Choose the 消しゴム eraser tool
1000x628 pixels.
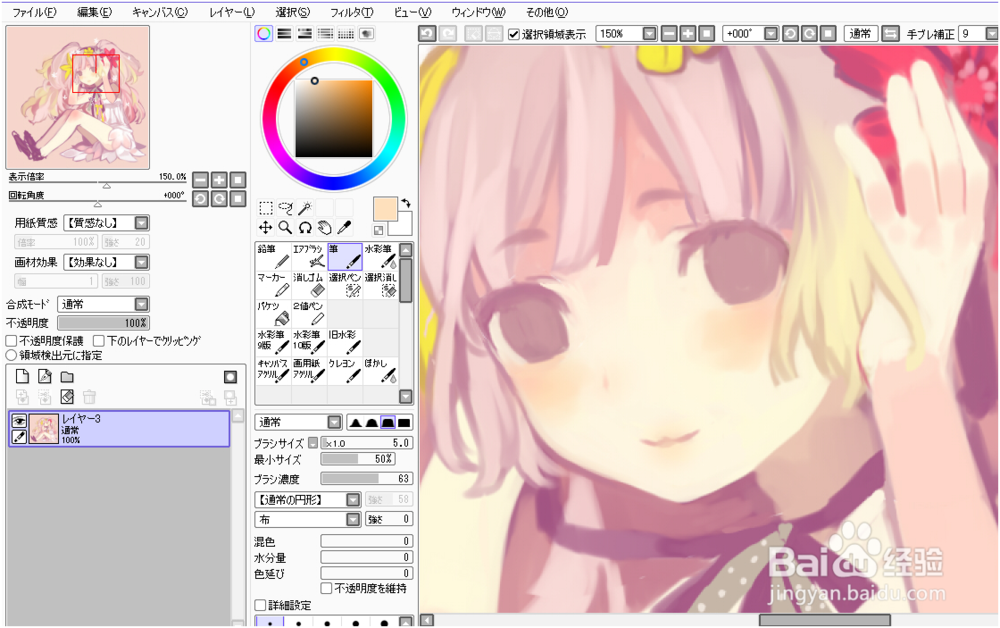[x=309, y=285]
